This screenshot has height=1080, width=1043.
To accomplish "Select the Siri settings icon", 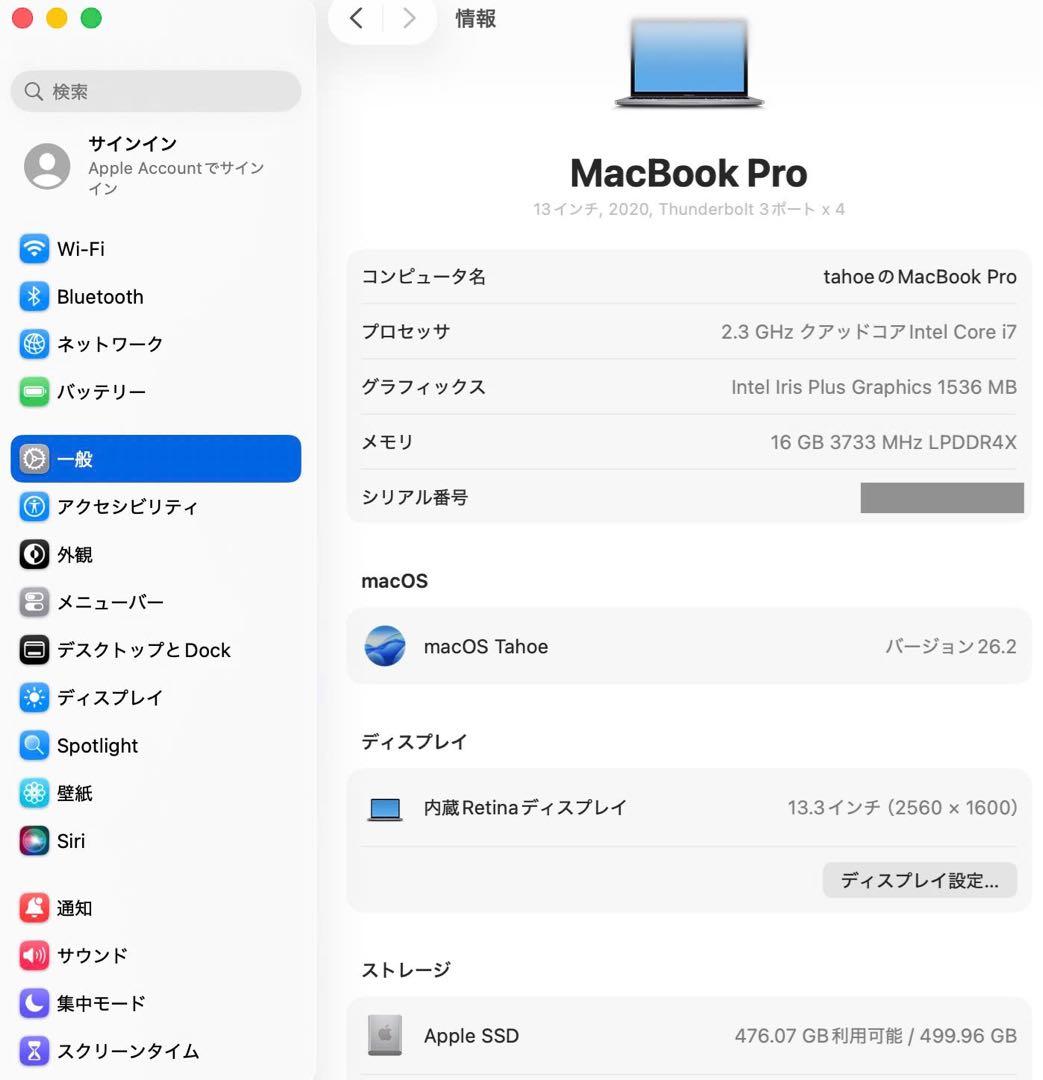I will (x=34, y=841).
